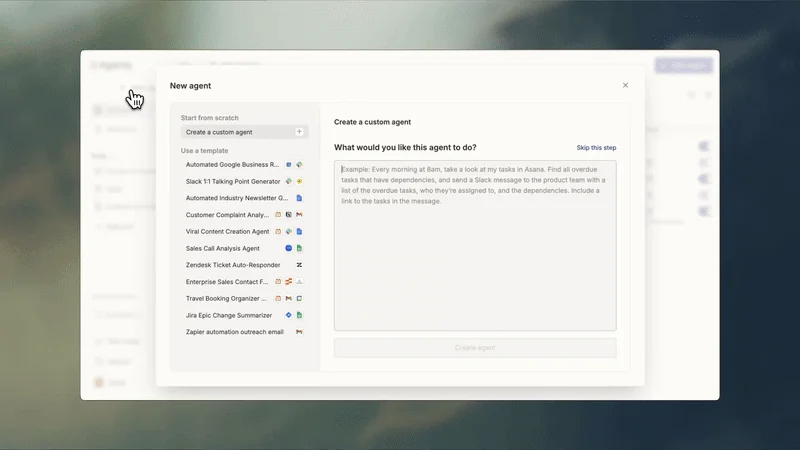
Task: Click Google Docs icon on Industry Newsletter row
Action: pyautogui.click(x=299, y=198)
